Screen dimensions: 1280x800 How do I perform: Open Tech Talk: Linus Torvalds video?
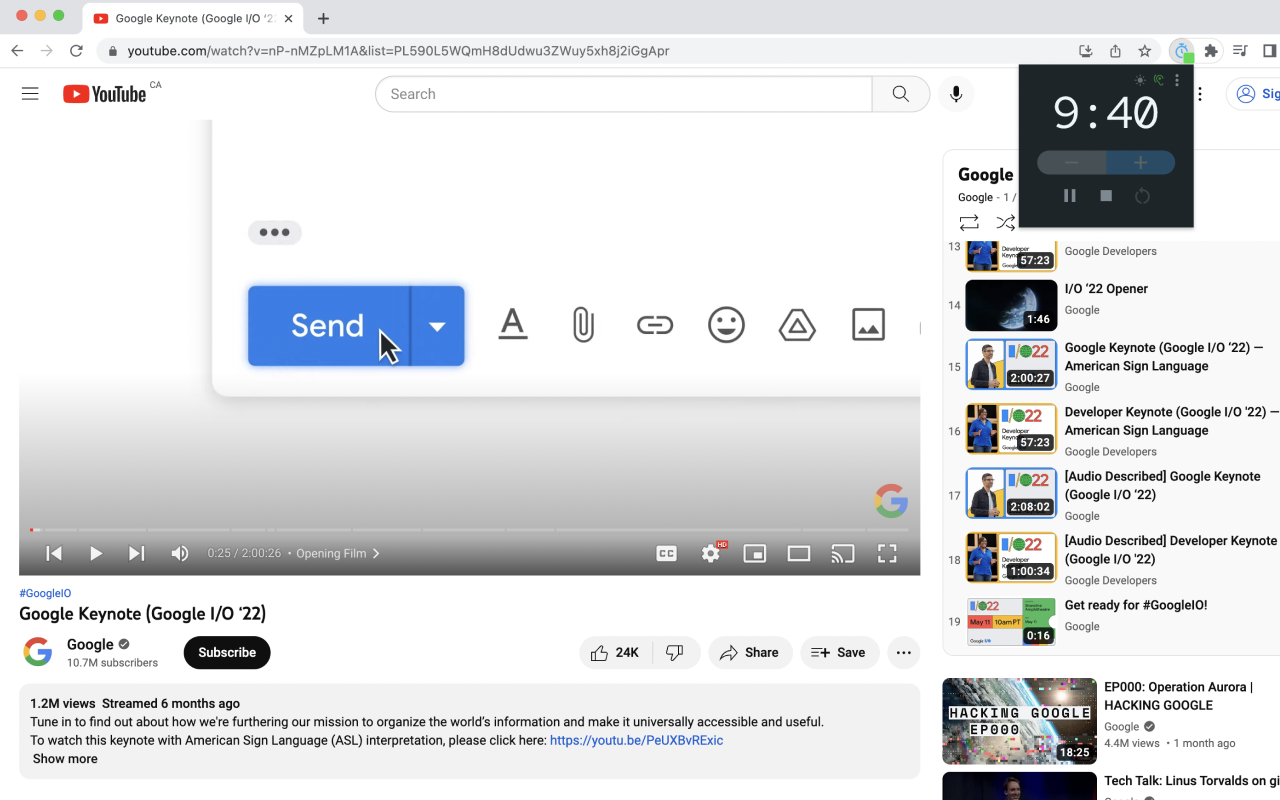point(1111,786)
